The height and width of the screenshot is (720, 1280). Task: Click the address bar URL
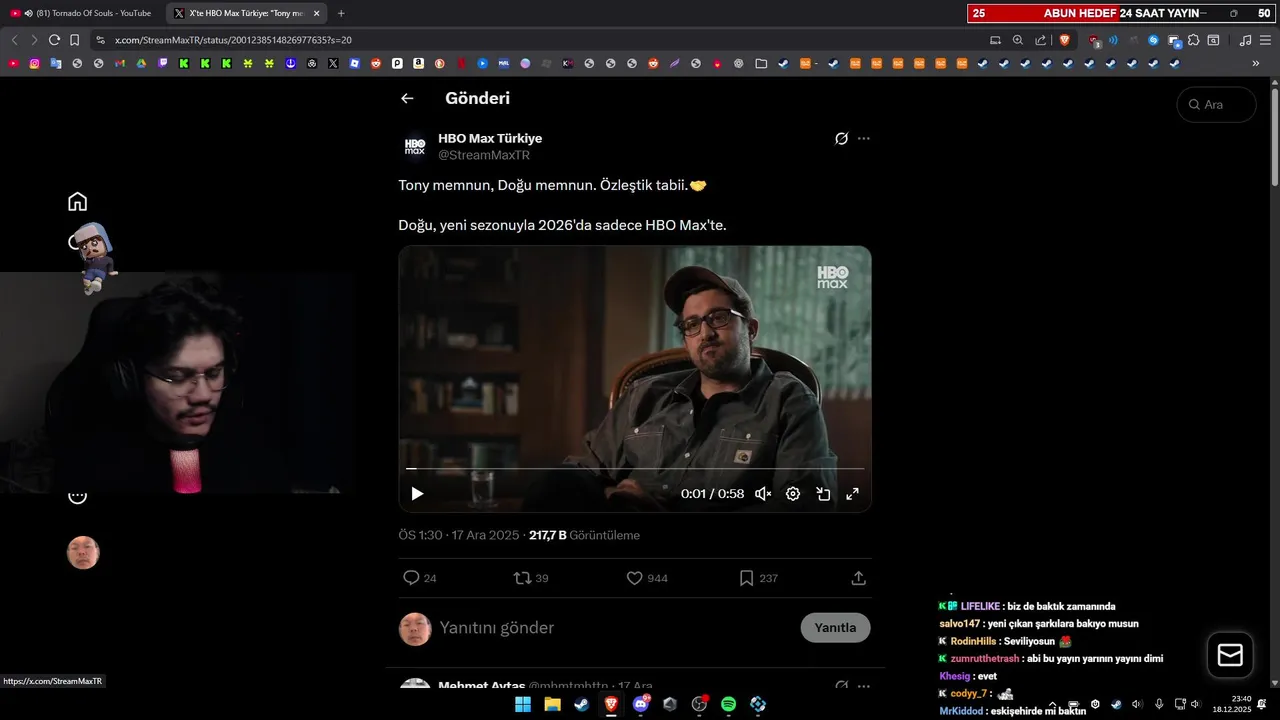233,40
